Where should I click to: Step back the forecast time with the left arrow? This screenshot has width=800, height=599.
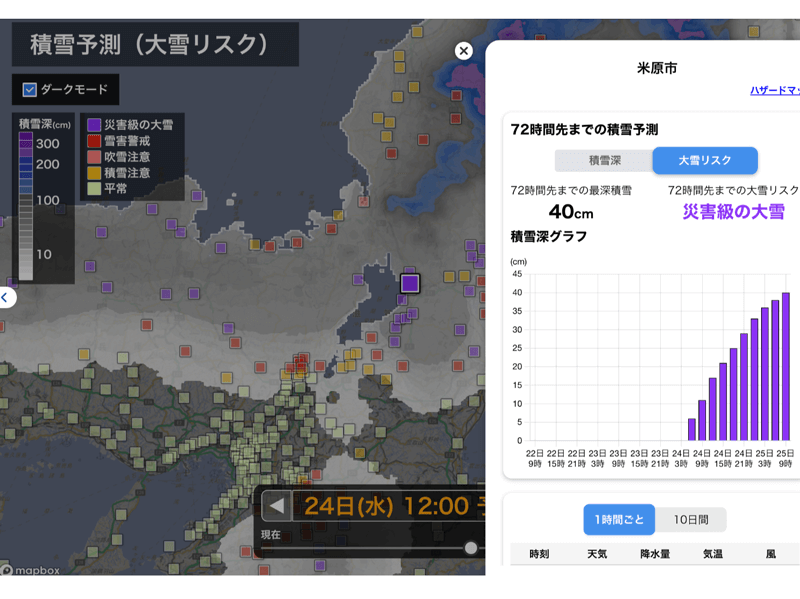tap(276, 506)
